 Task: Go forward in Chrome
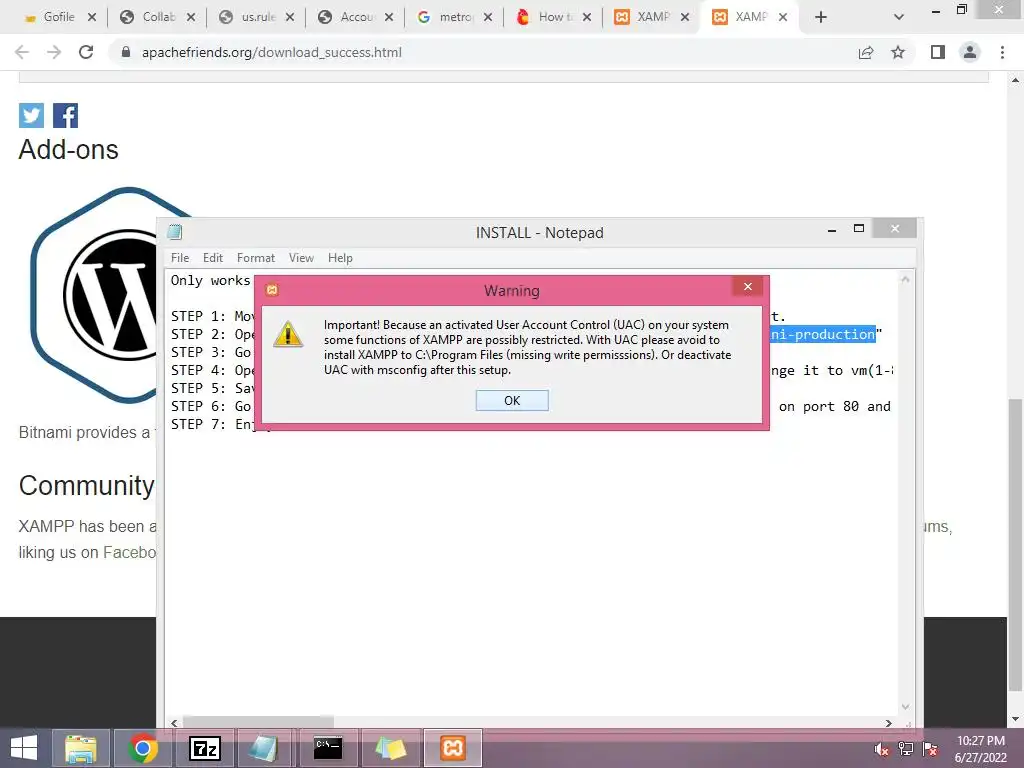54,52
